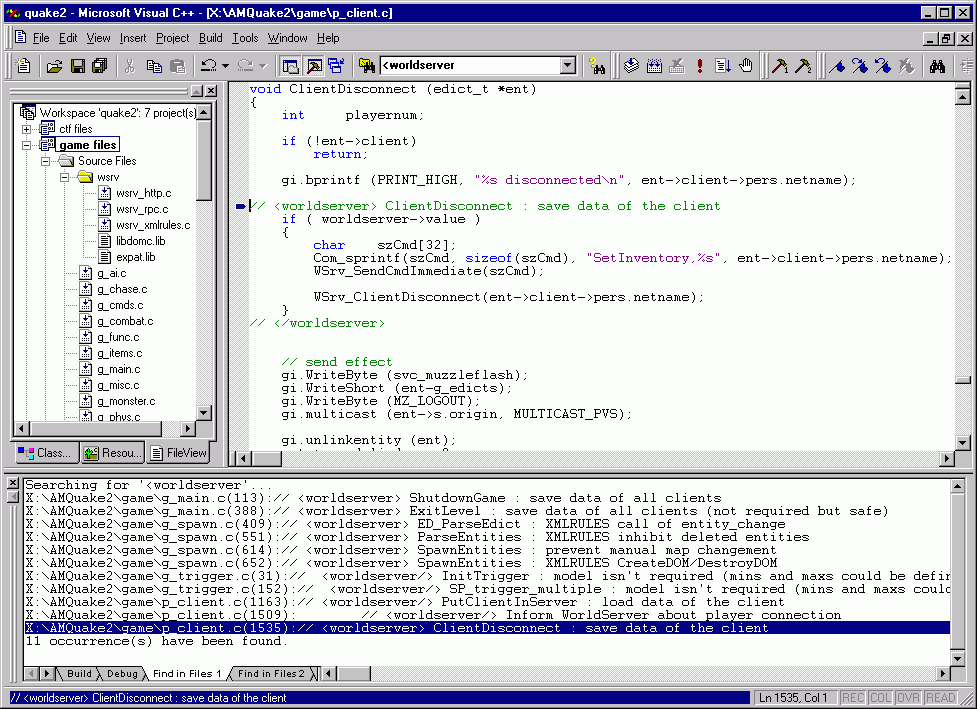Click the left hammer toolbar icon
The image size is (977, 709).
779,65
